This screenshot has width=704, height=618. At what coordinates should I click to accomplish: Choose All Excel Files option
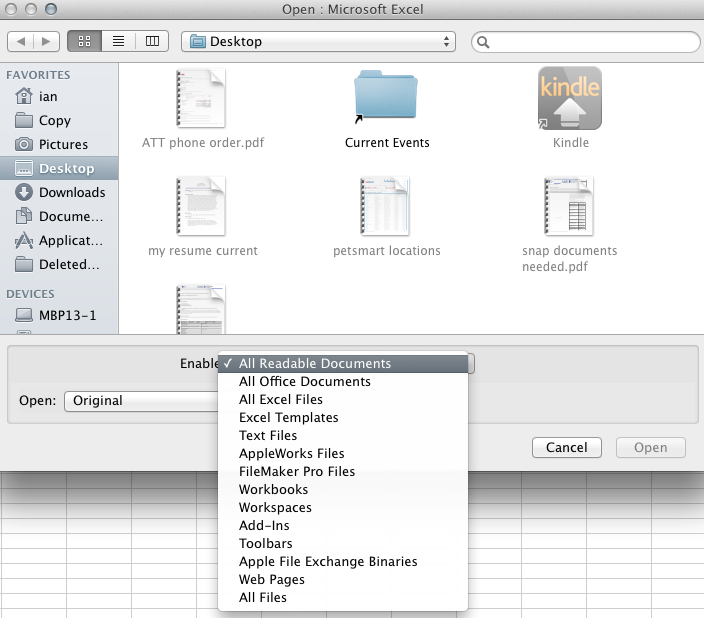click(343, 399)
